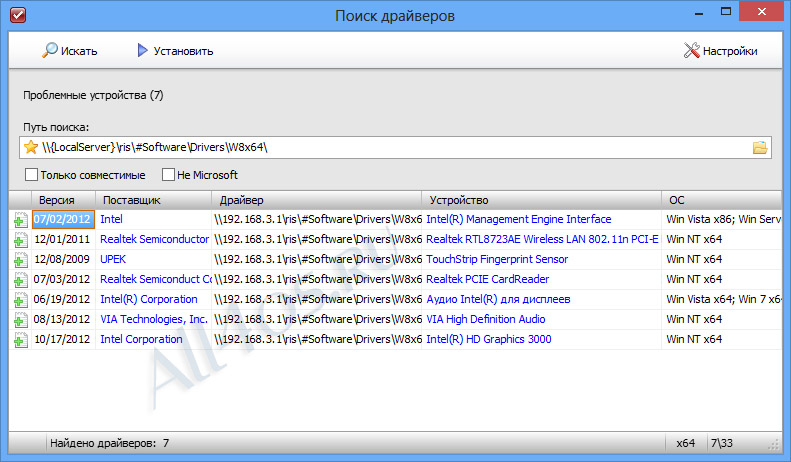Open Настройки settings
This screenshot has height=462, width=791.
click(720, 50)
